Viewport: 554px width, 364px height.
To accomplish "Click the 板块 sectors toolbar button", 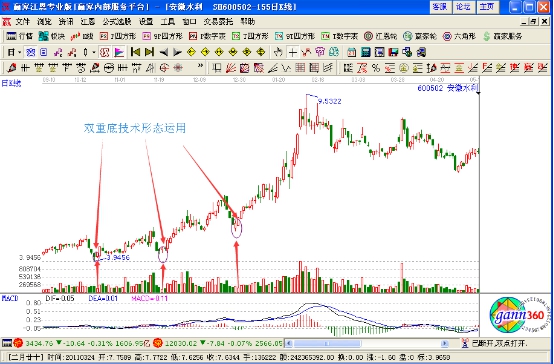I will [x=52, y=36].
